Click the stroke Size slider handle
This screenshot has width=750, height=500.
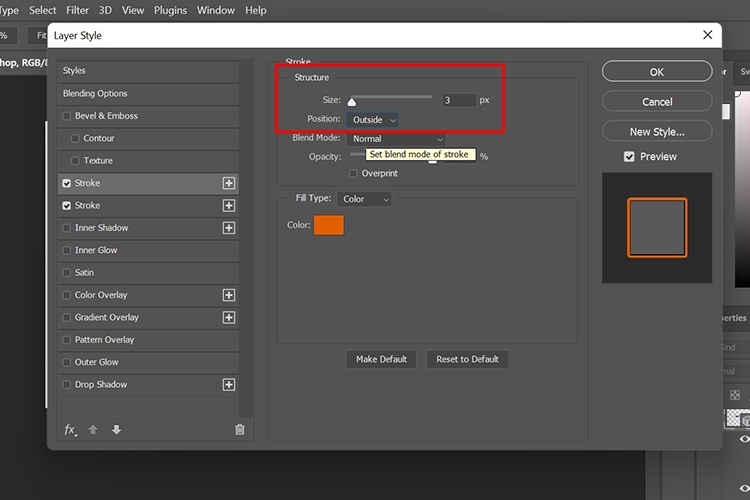[x=352, y=101]
